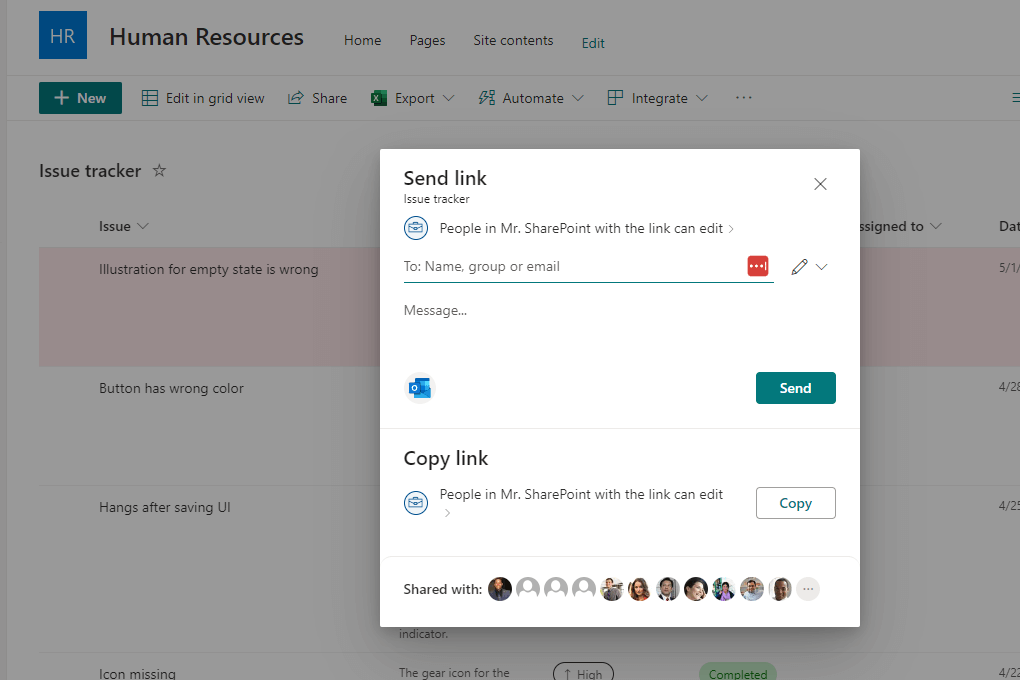The image size is (1020, 680).
Task: Click the Completed status pill
Action: (x=738, y=673)
